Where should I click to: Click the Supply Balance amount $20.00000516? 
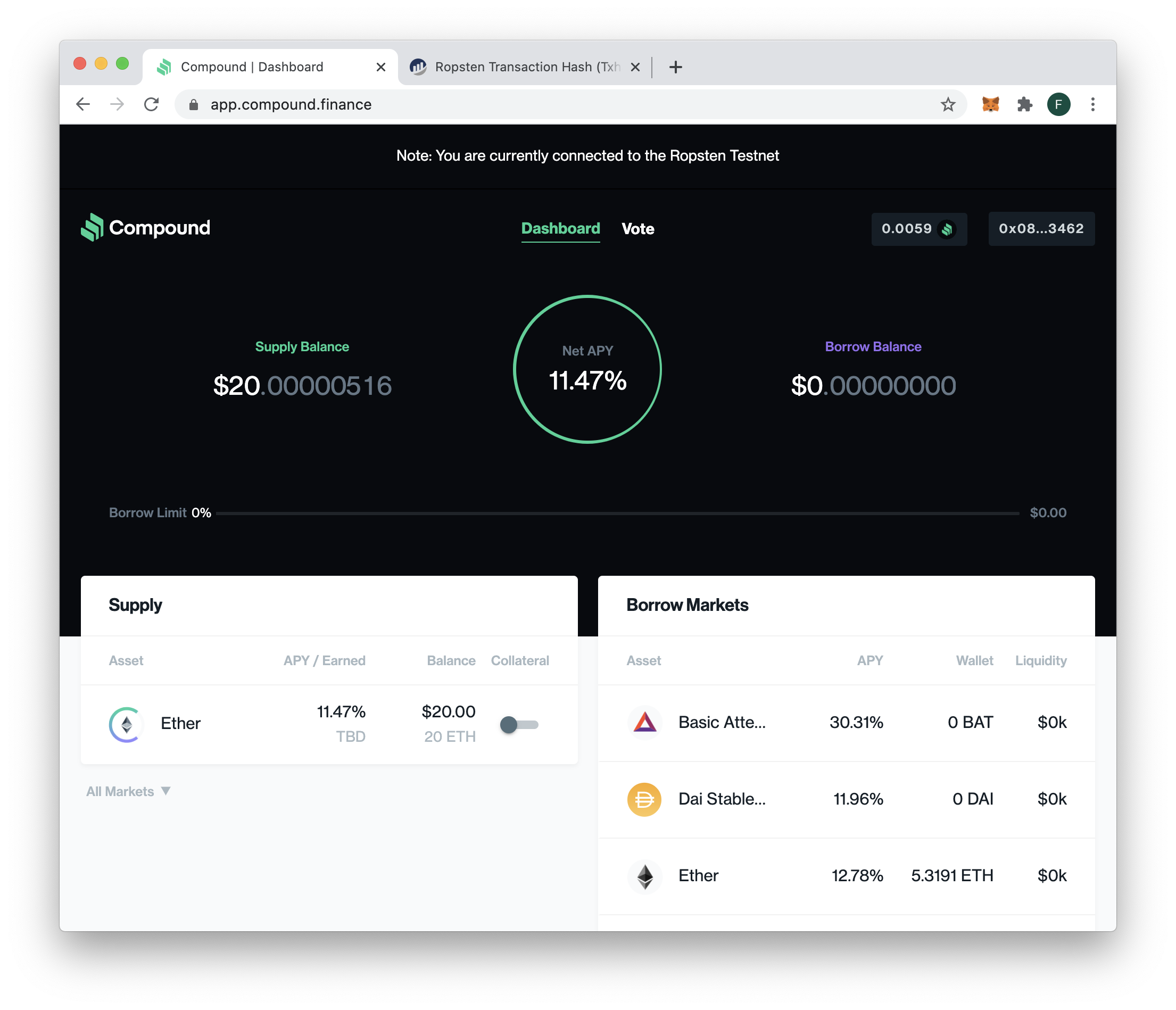tap(302, 386)
